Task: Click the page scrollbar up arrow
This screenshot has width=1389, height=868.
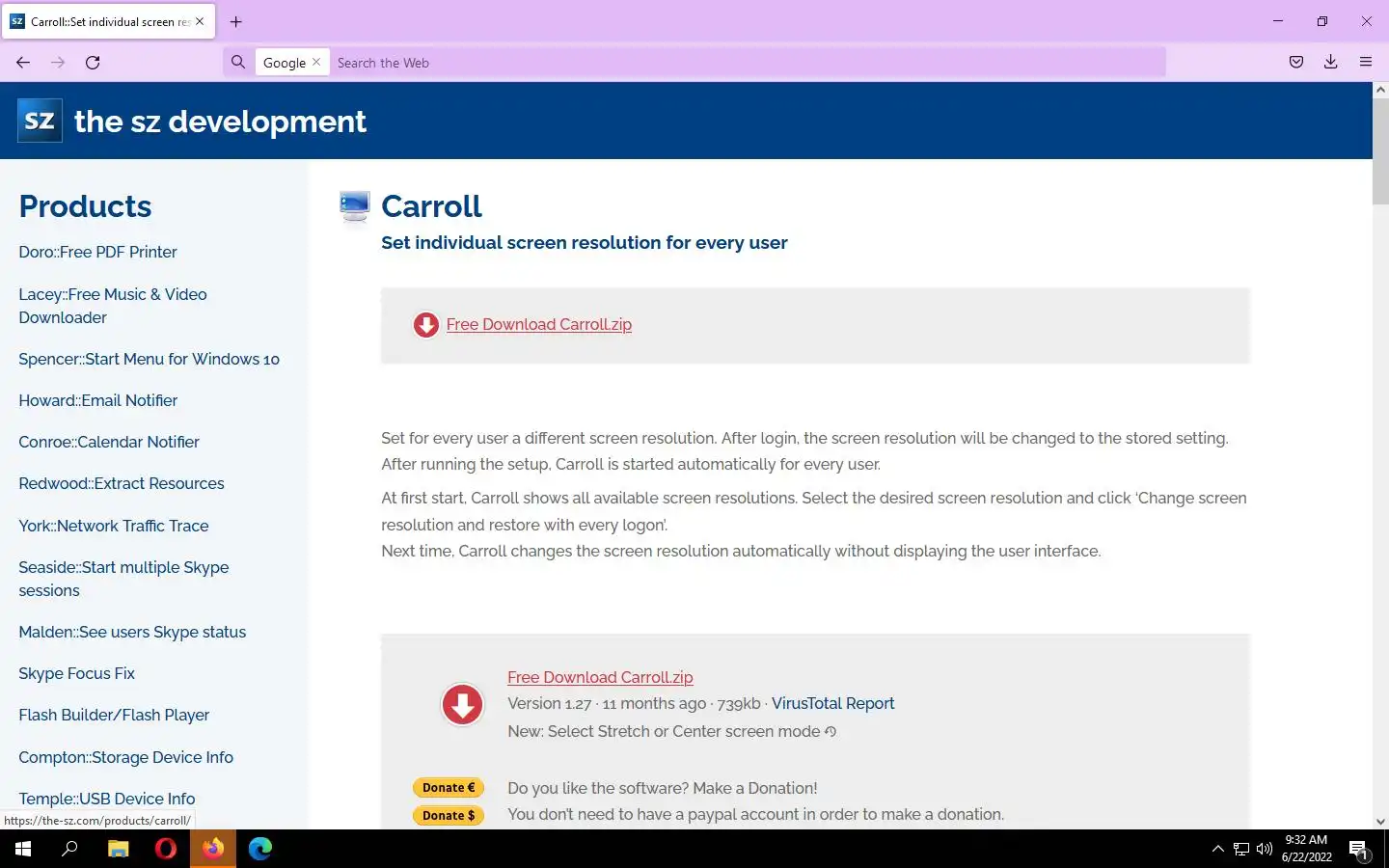Action: 1380,90
